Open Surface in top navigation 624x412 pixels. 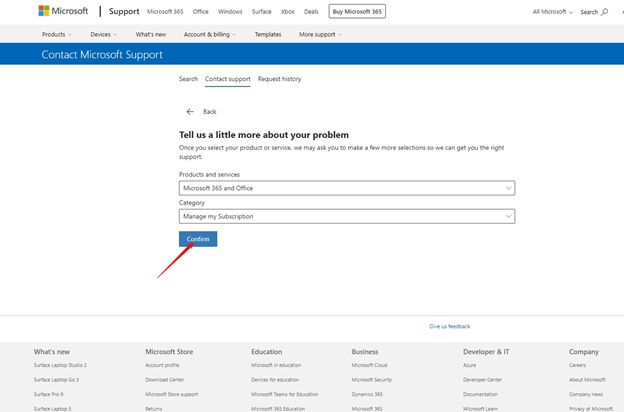(261, 12)
